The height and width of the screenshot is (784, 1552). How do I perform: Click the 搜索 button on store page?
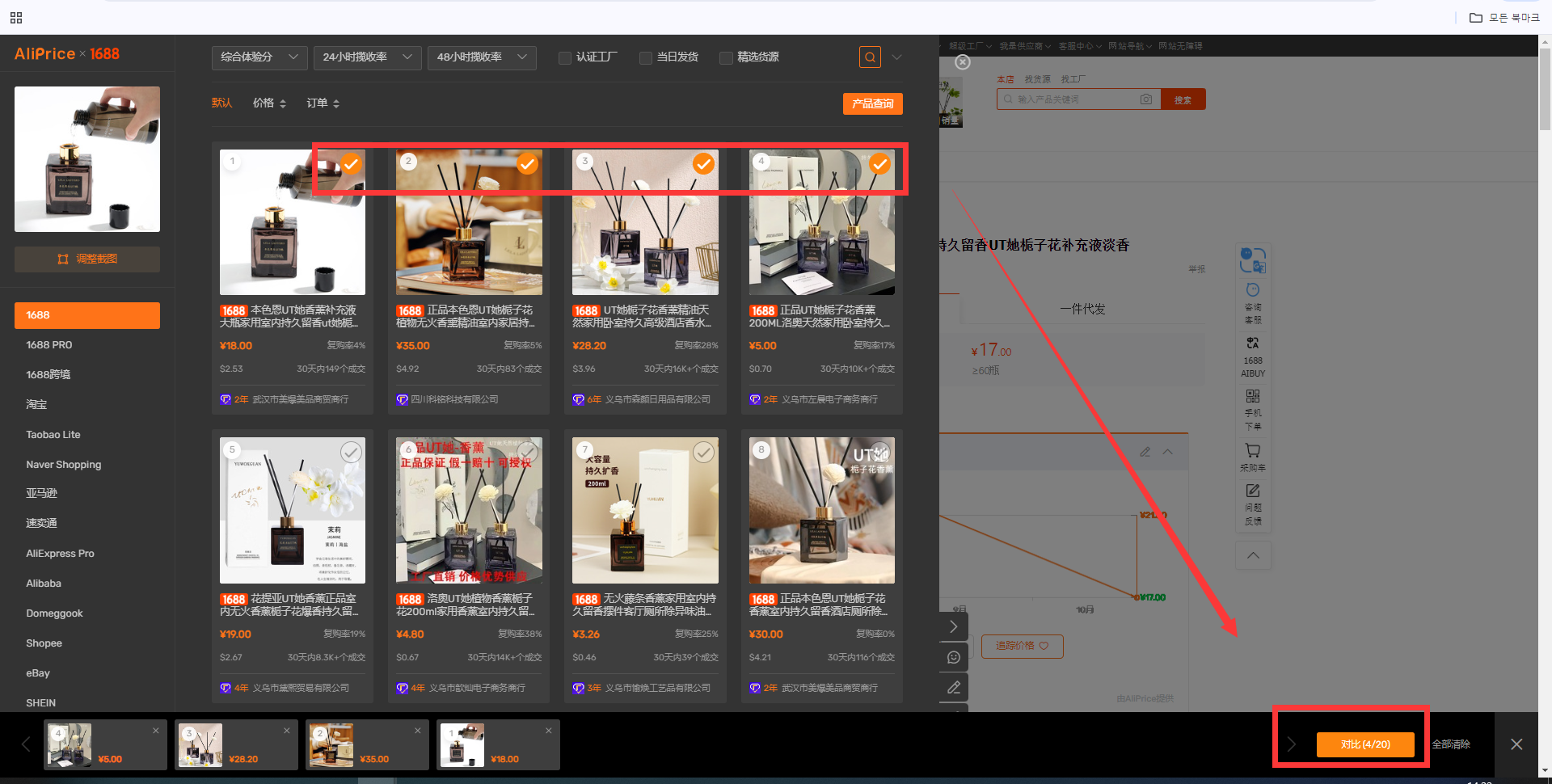1183,99
